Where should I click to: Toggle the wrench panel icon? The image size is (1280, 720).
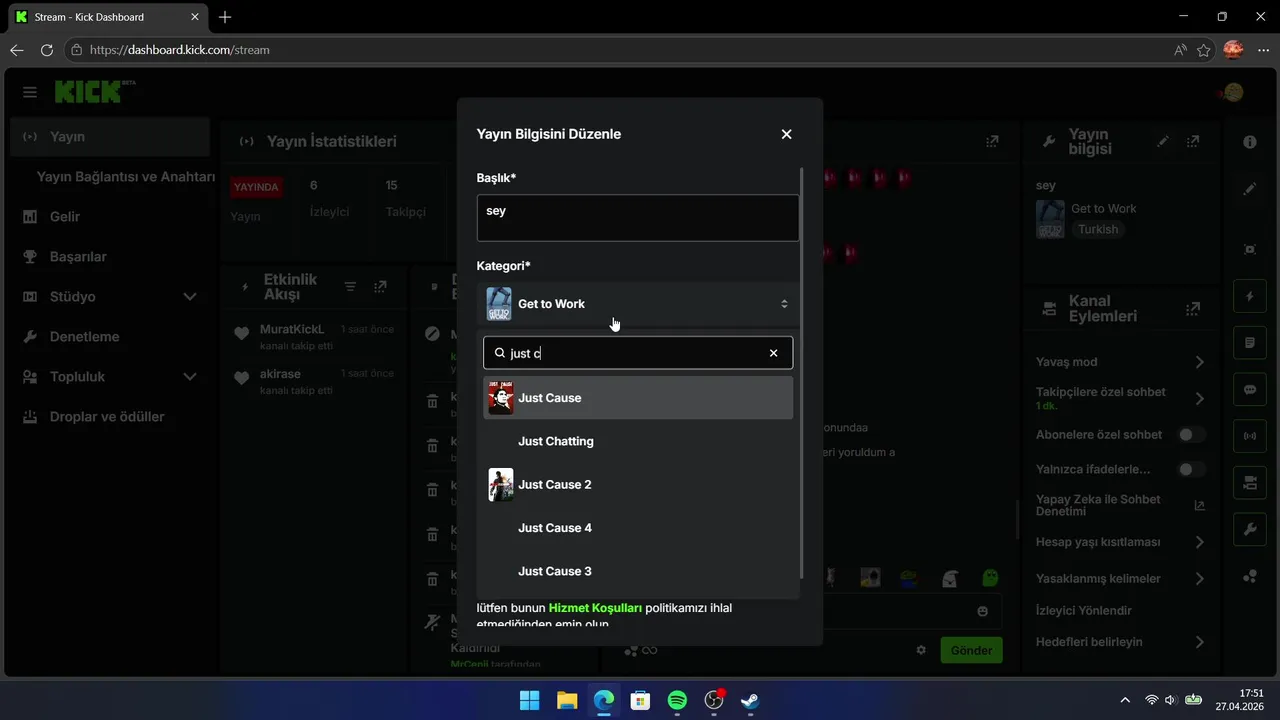[1250, 530]
